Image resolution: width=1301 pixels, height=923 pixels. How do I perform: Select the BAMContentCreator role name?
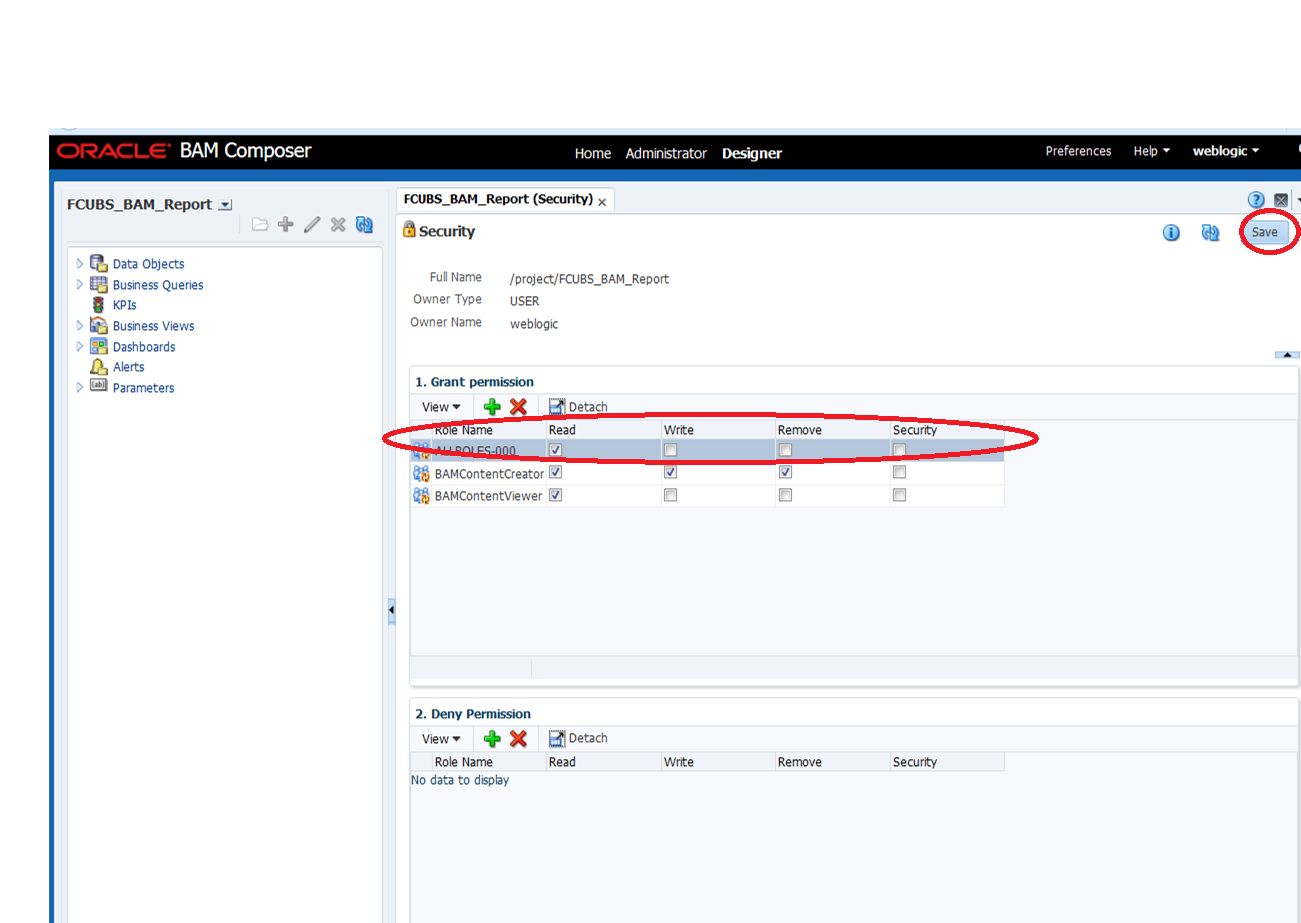point(489,473)
